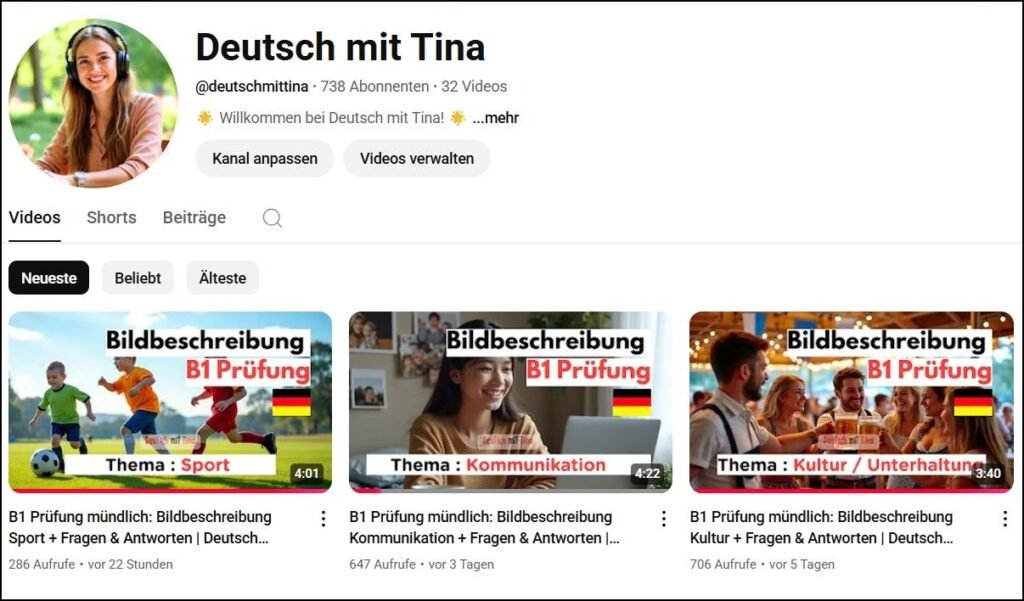Switch to the Beiträge tab
The height and width of the screenshot is (601, 1024).
pyautogui.click(x=194, y=218)
